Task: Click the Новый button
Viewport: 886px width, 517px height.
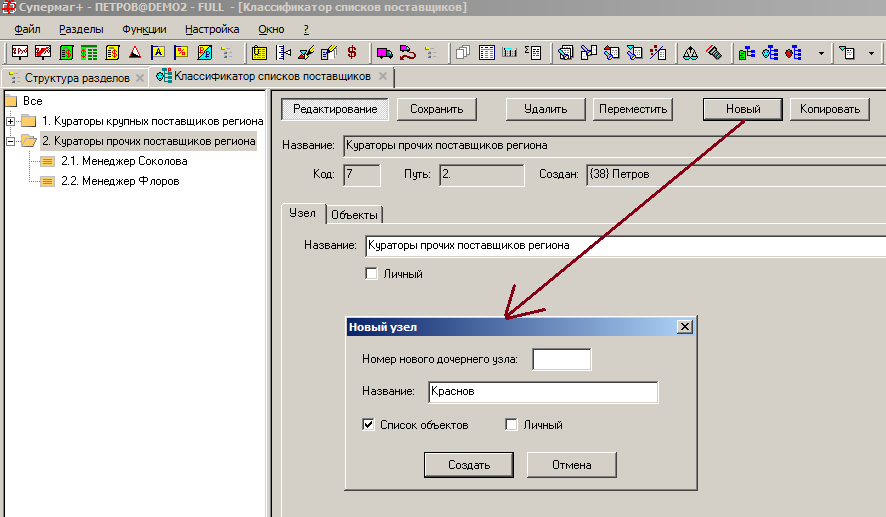Action: (742, 109)
